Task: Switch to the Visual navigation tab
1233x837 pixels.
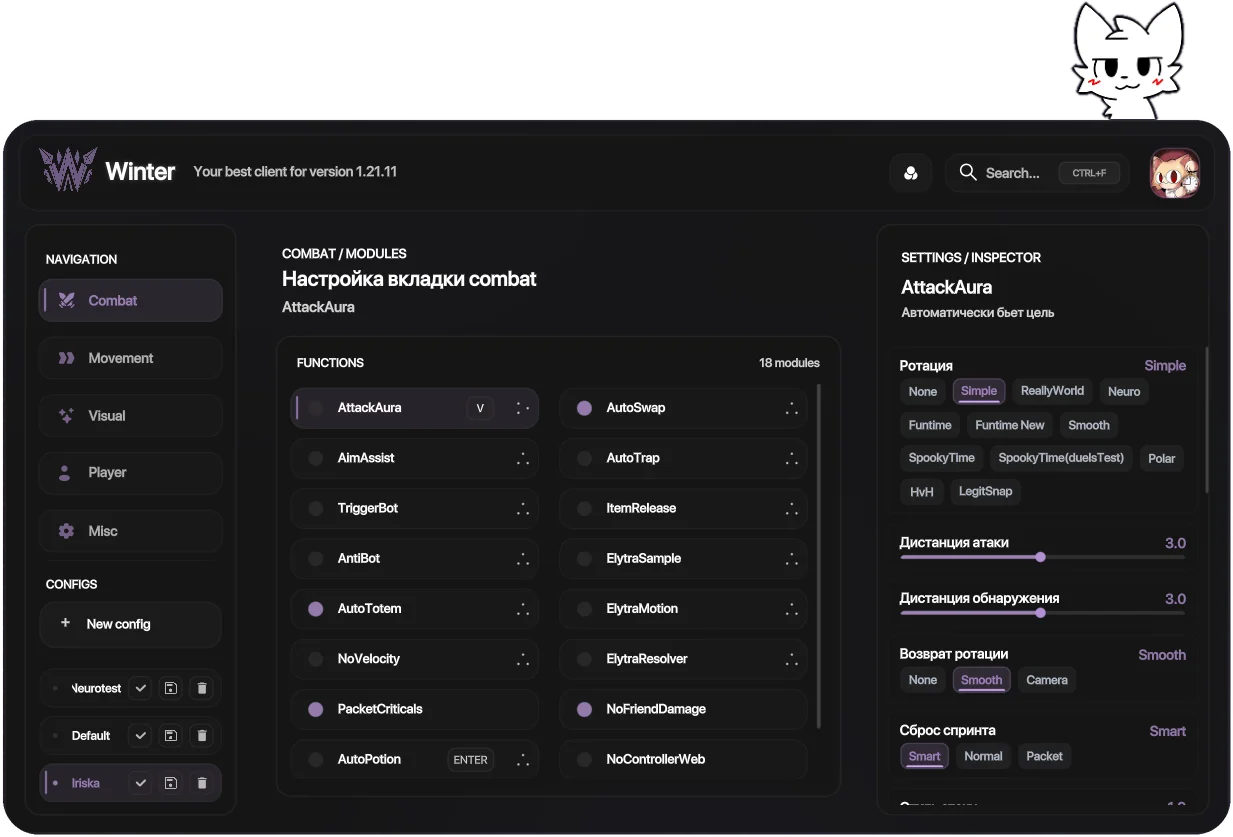Action: 131,415
